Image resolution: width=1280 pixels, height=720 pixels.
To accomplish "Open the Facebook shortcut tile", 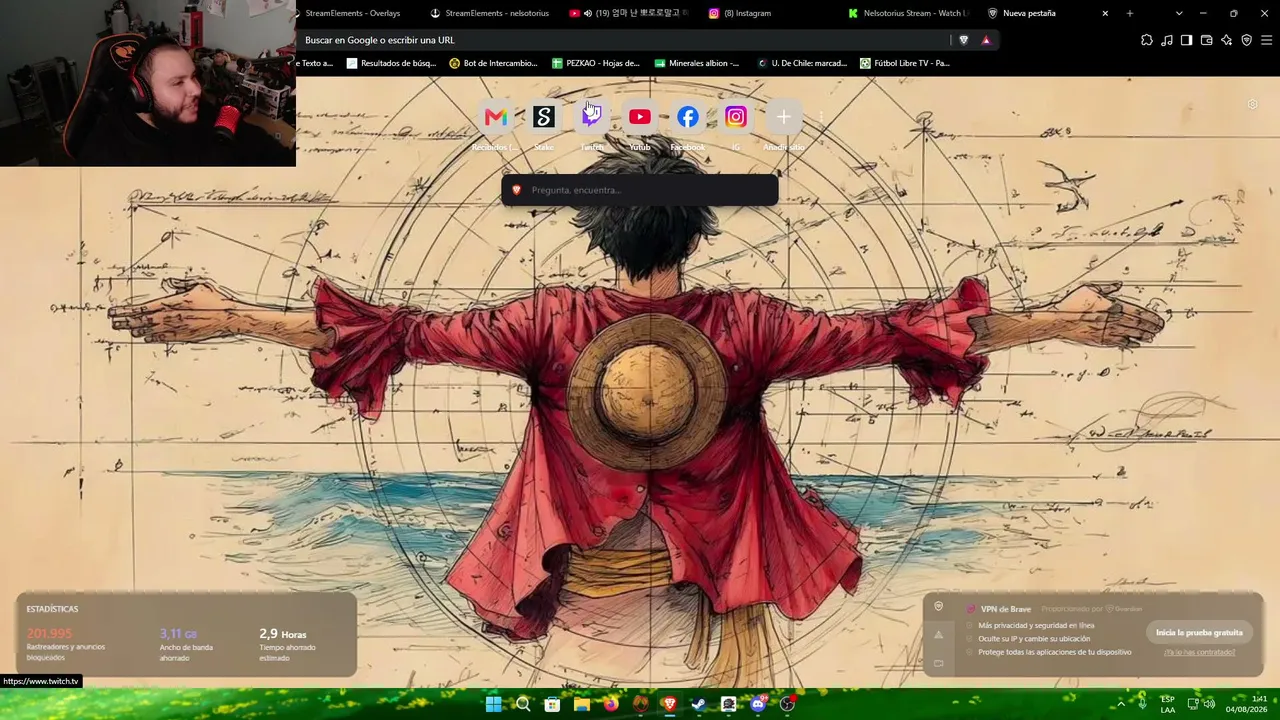I will click(688, 117).
